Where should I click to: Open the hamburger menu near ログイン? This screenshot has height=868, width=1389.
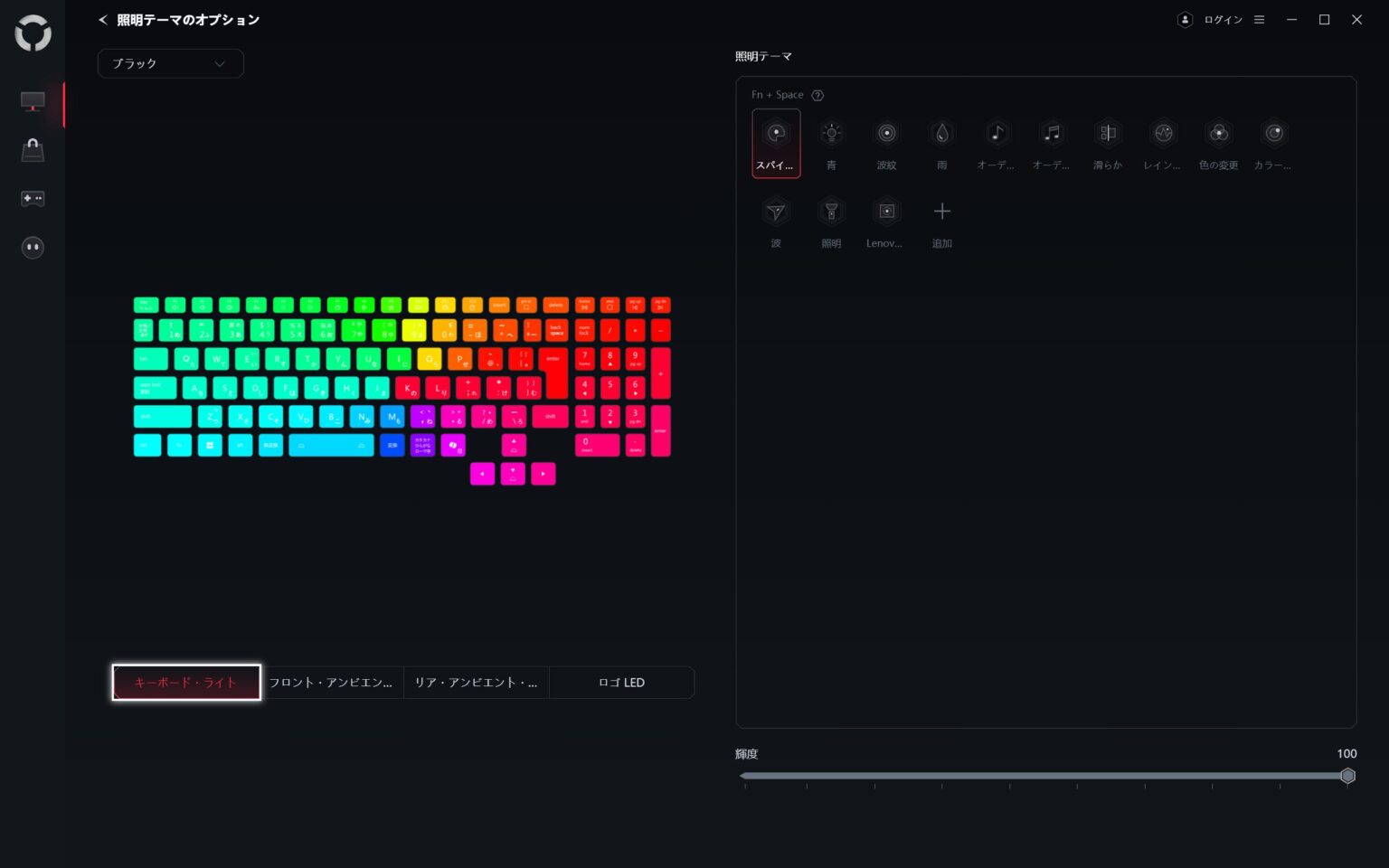1259,20
